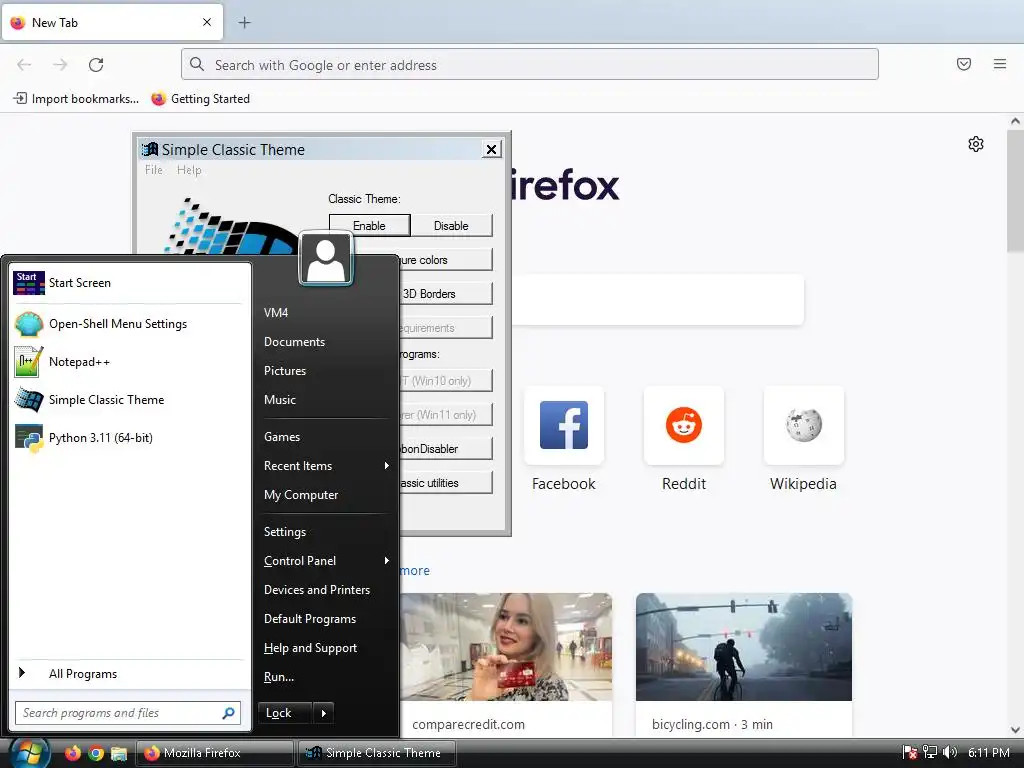Open the Pocket save icon

click(x=964, y=64)
